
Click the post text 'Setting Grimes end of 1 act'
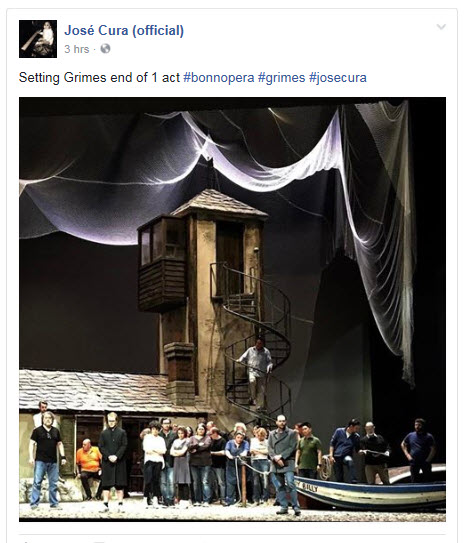(99, 77)
